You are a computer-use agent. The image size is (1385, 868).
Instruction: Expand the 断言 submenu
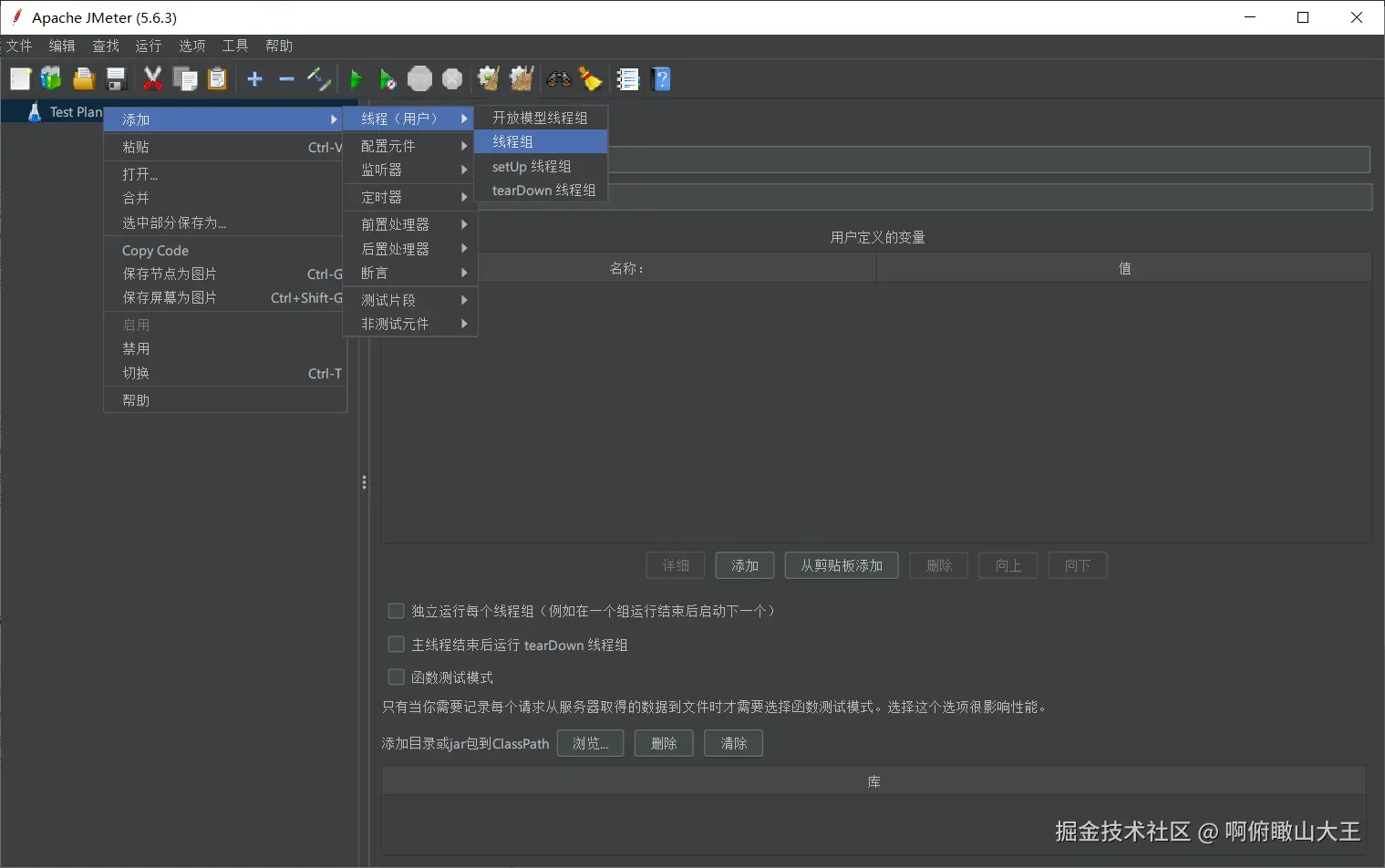click(410, 273)
